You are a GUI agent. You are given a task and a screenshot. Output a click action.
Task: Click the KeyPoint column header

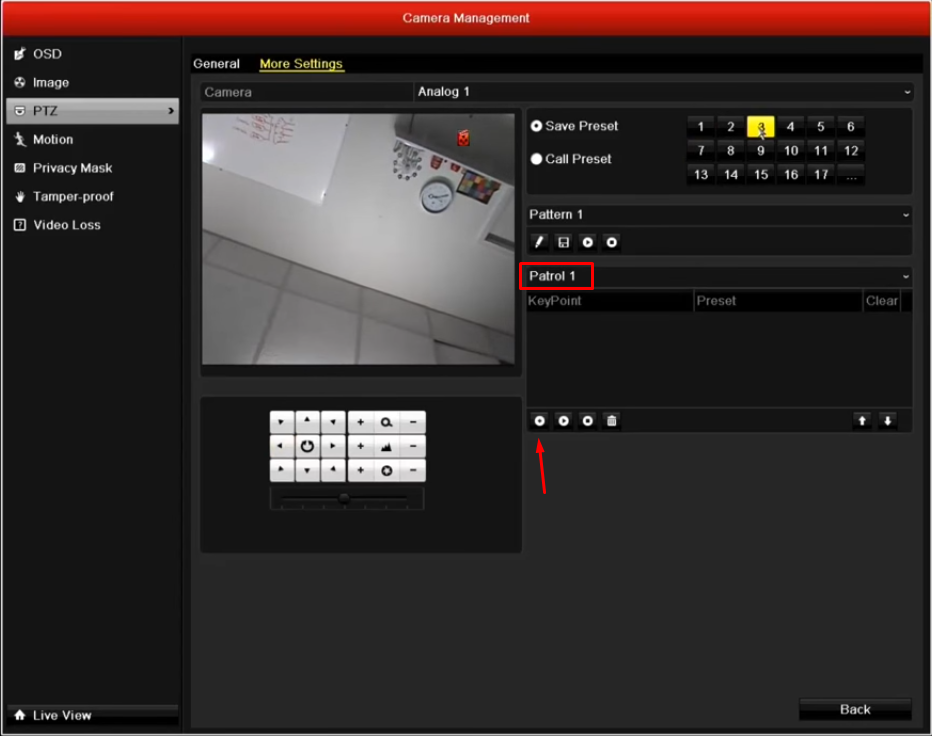click(610, 301)
